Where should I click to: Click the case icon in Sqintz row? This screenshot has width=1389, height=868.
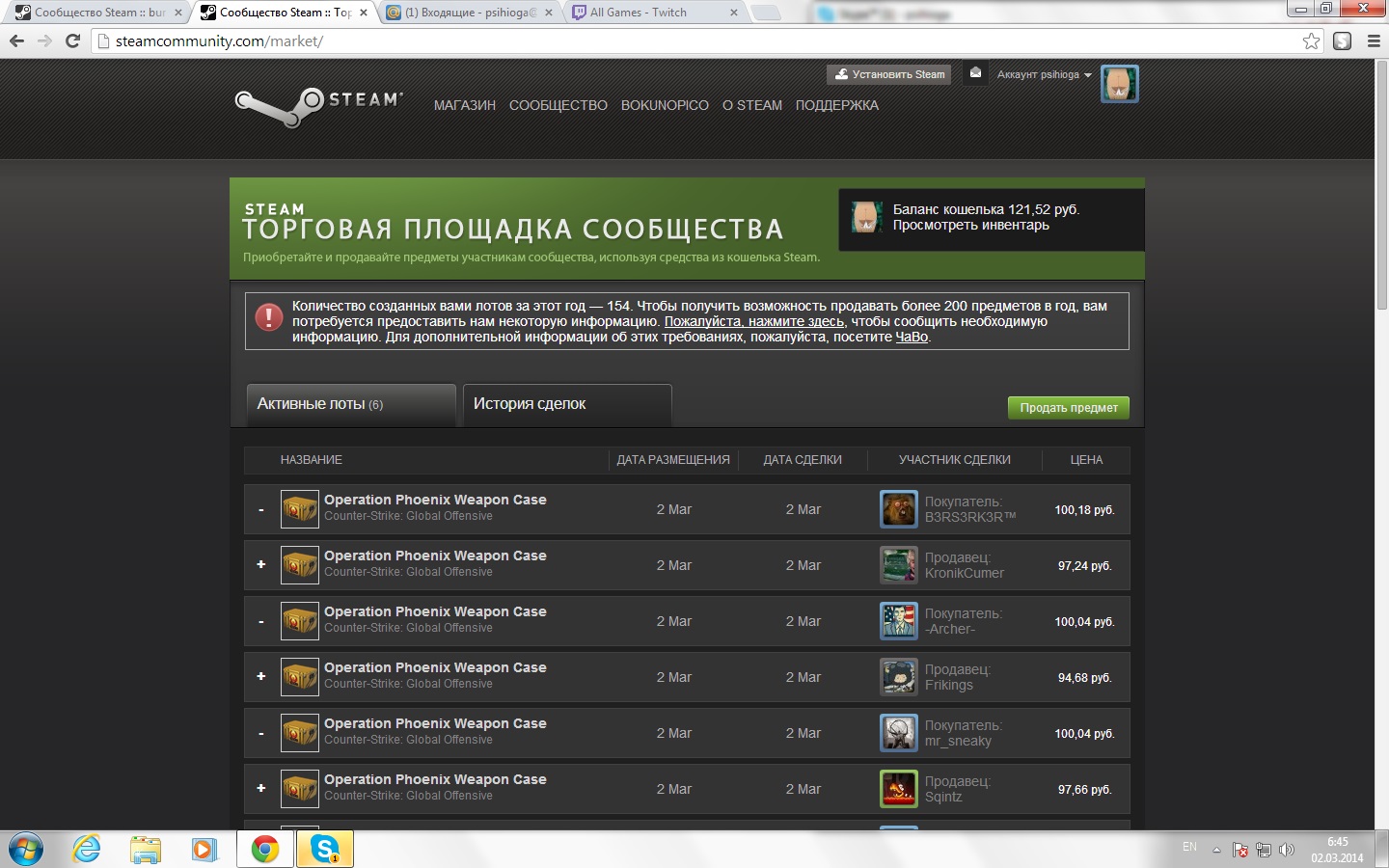[x=300, y=789]
